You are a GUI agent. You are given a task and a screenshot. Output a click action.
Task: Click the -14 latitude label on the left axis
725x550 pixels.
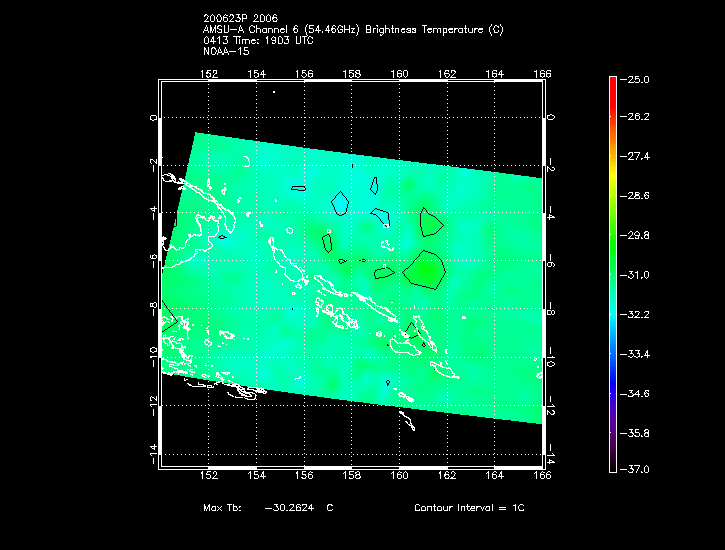[153, 451]
